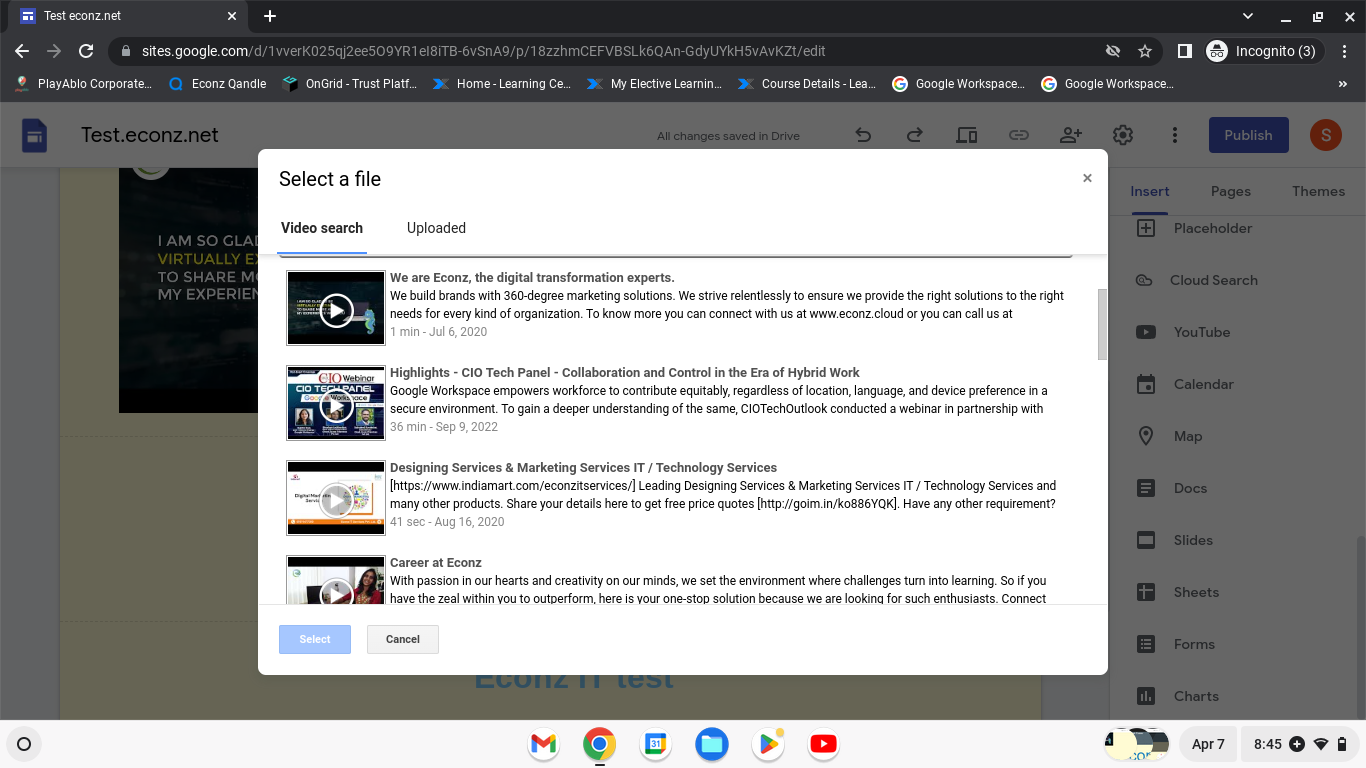
Task: Switch to the Uploaded tab
Action: coord(436,228)
